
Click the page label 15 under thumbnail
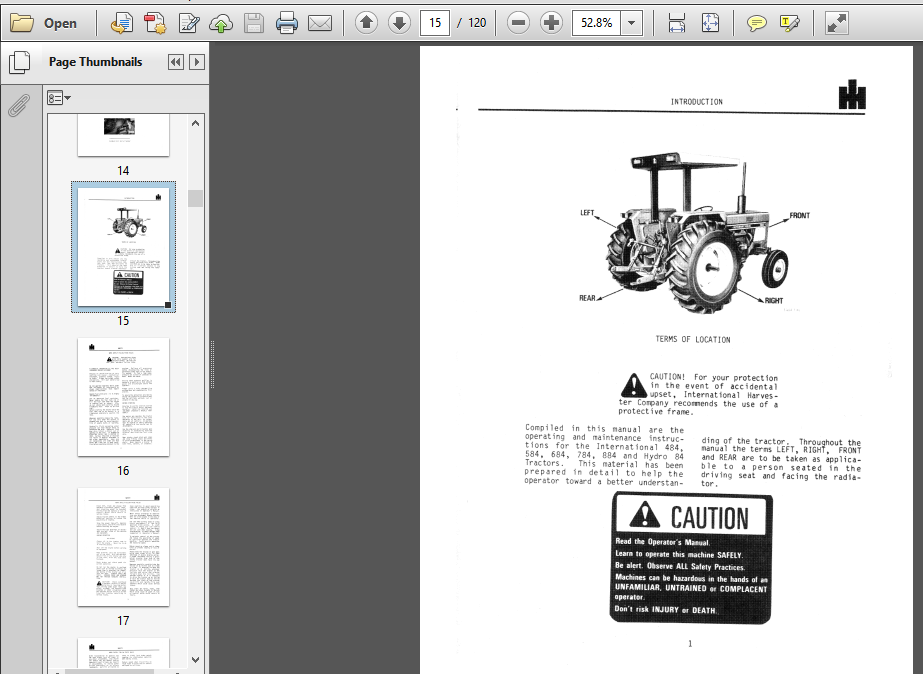pyautogui.click(x=123, y=321)
